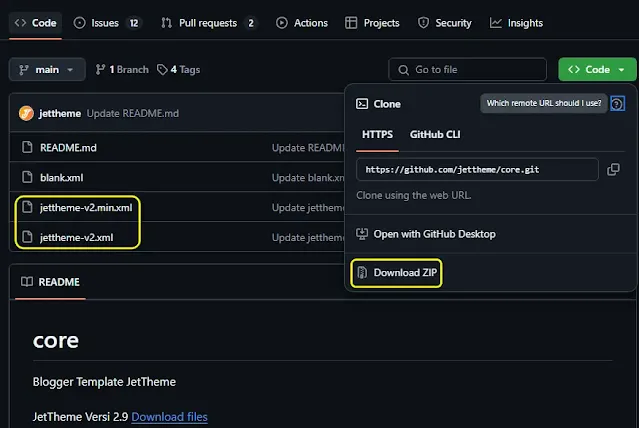Follow the Download files link
Viewport: 639px width, 428px height.
(170, 417)
